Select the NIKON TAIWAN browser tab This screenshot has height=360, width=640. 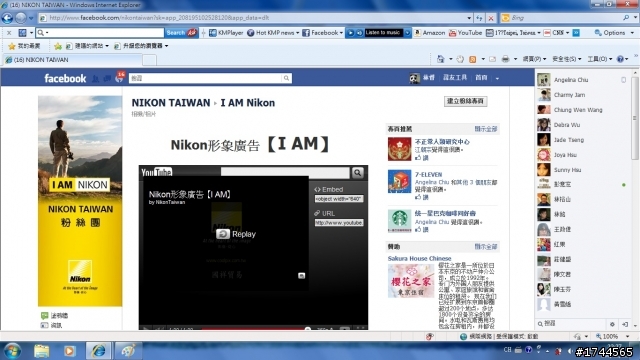(x=72, y=60)
